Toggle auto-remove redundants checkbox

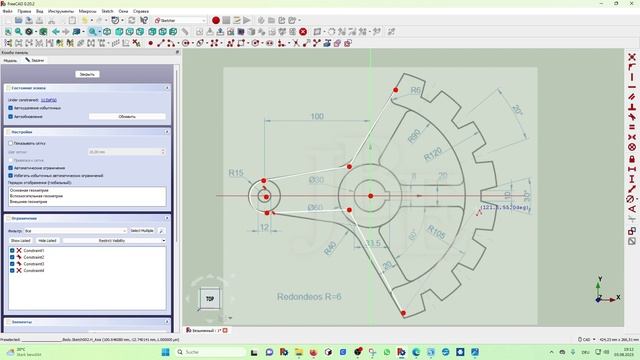pyautogui.click(x=11, y=108)
